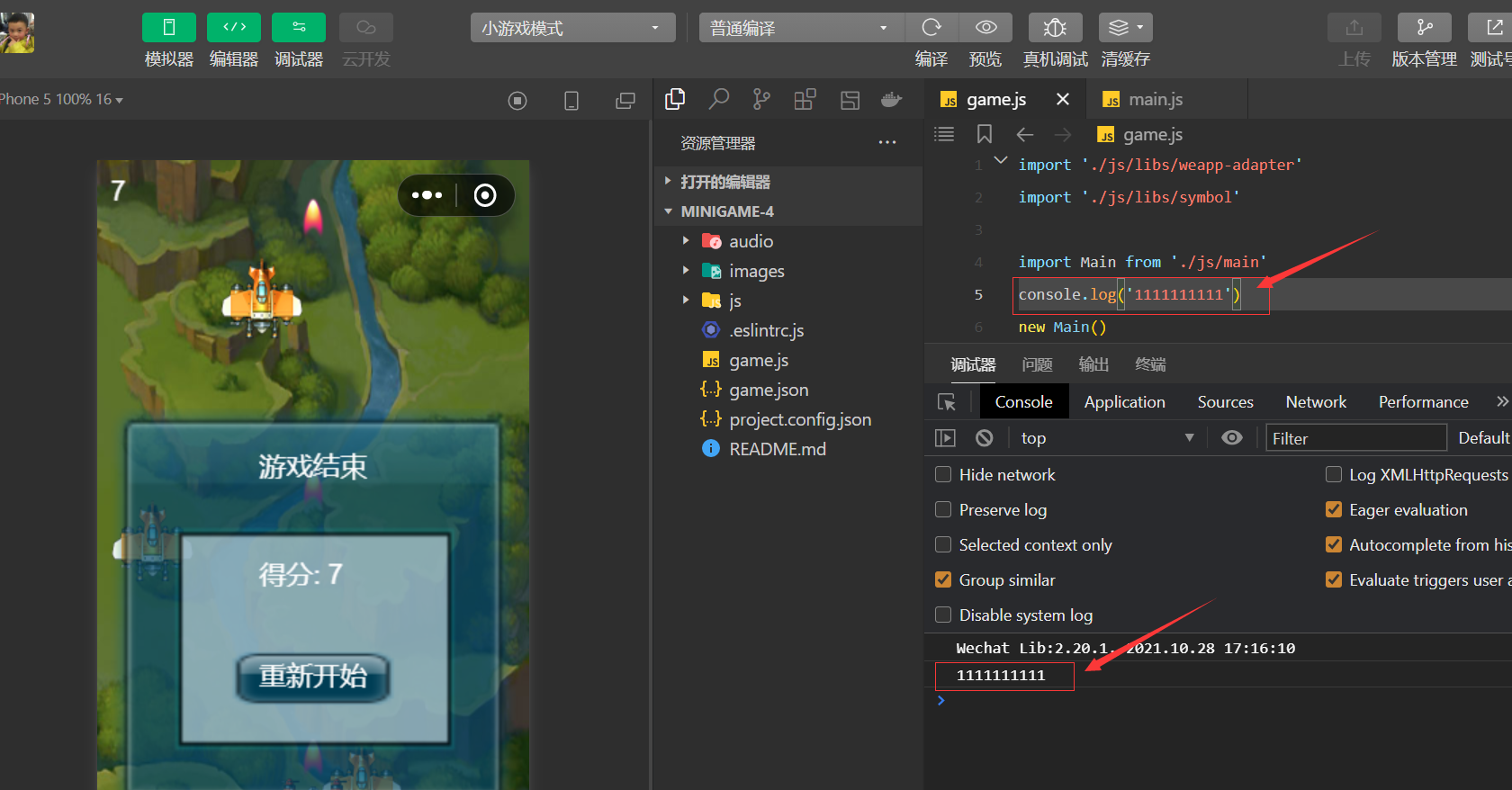This screenshot has width=1512, height=790.
Task: Switch to the Application tab
Action: pyautogui.click(x=1124, y=402)
